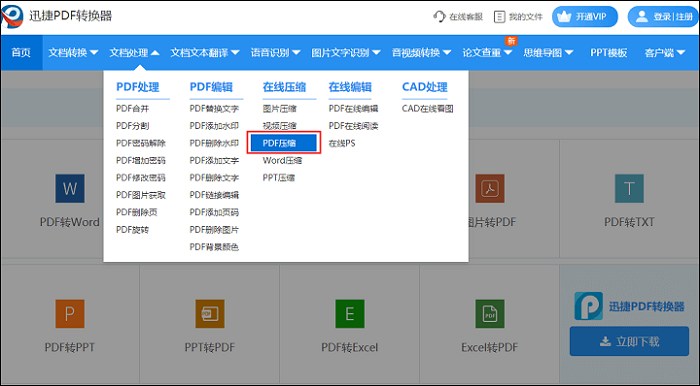Expand the 语音识别 navigation dropdown
Image resolution: width=700 pixels, height=386 pixels.
275,53
